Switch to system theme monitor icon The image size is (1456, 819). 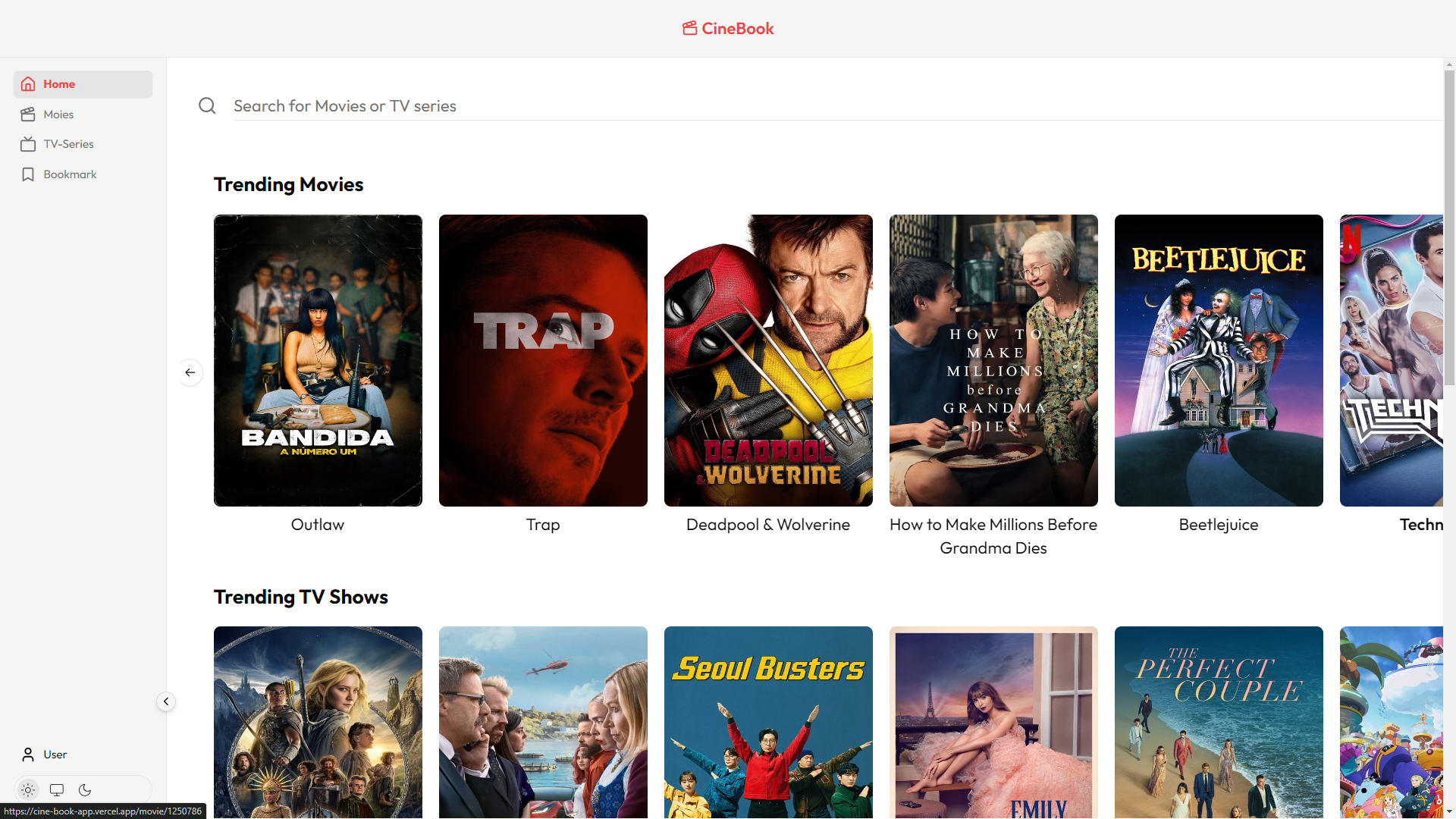point(57,790)
